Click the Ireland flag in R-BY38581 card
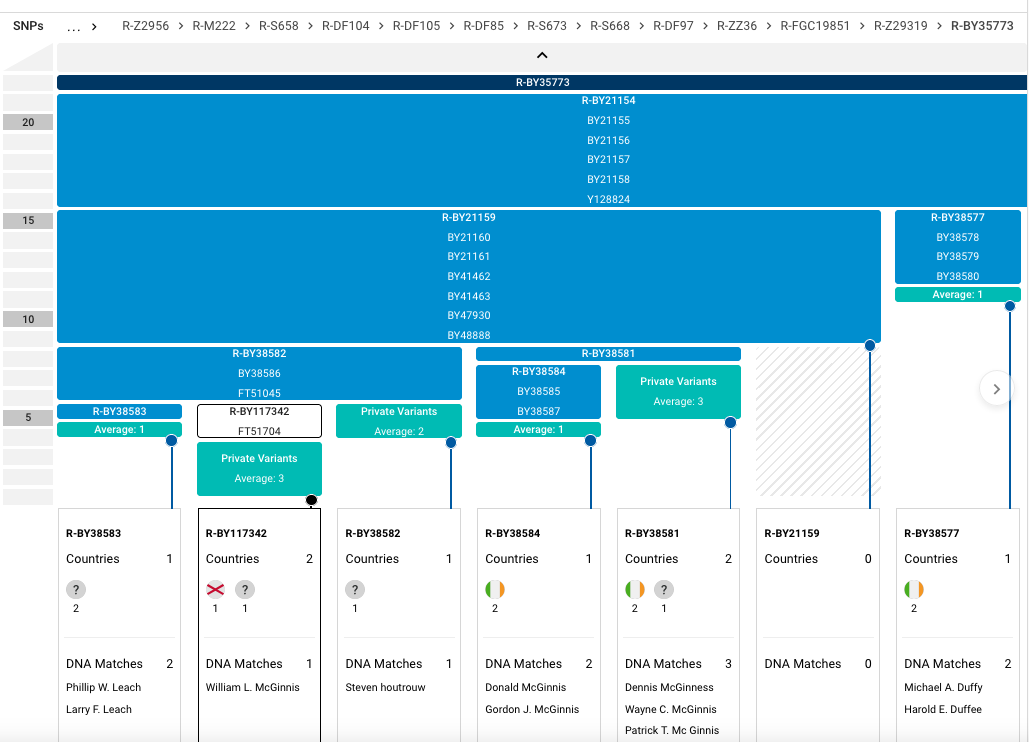Screen dimensions: 1029x742 [x=635, y=589]
